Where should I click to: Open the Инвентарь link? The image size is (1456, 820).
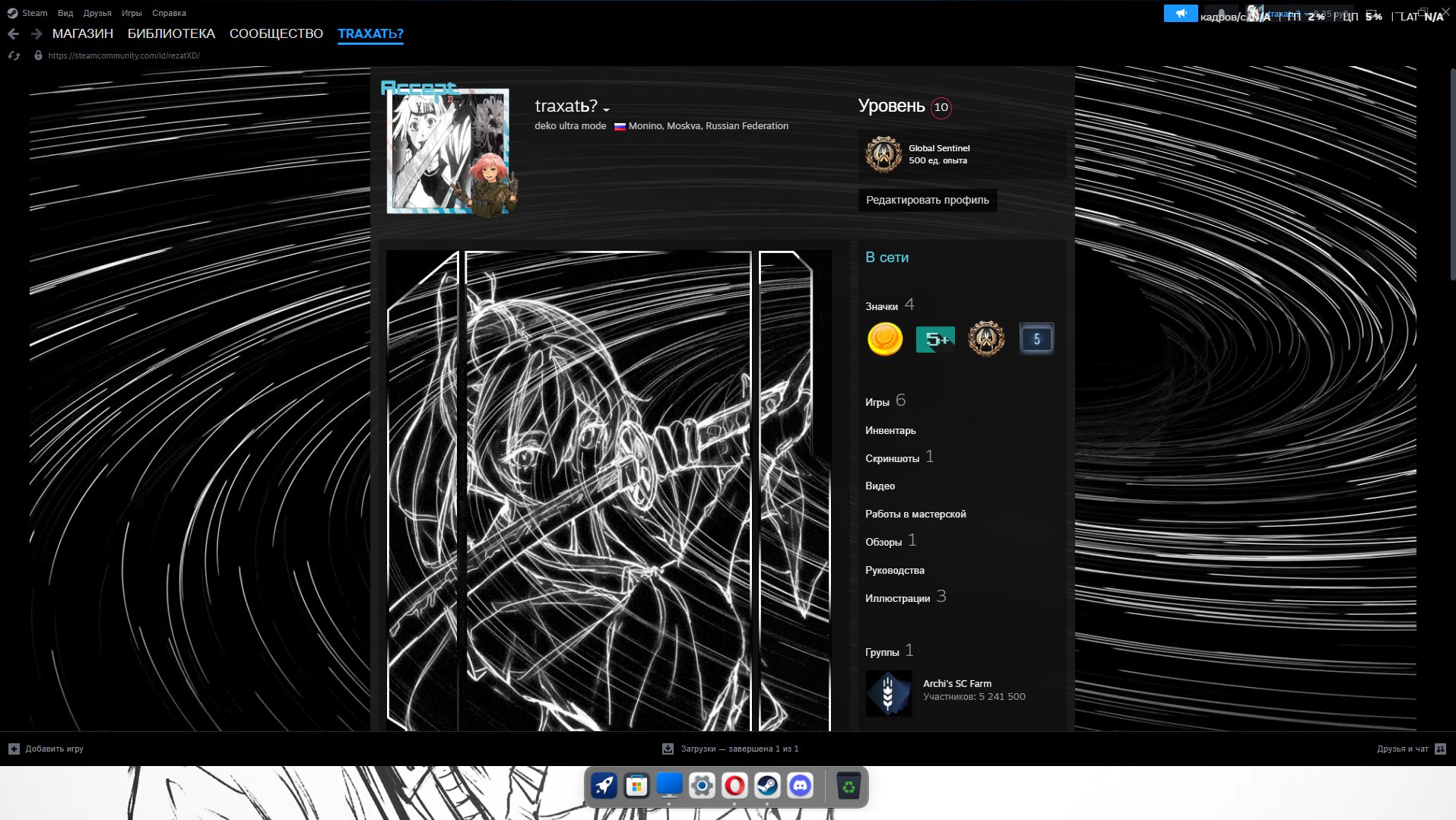pos(890,430)
